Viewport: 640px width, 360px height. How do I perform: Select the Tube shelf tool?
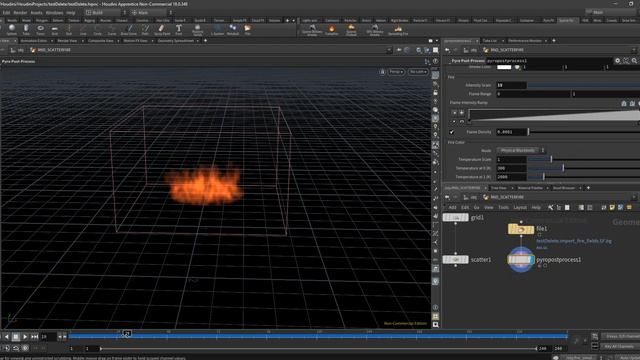coord(26,29)
